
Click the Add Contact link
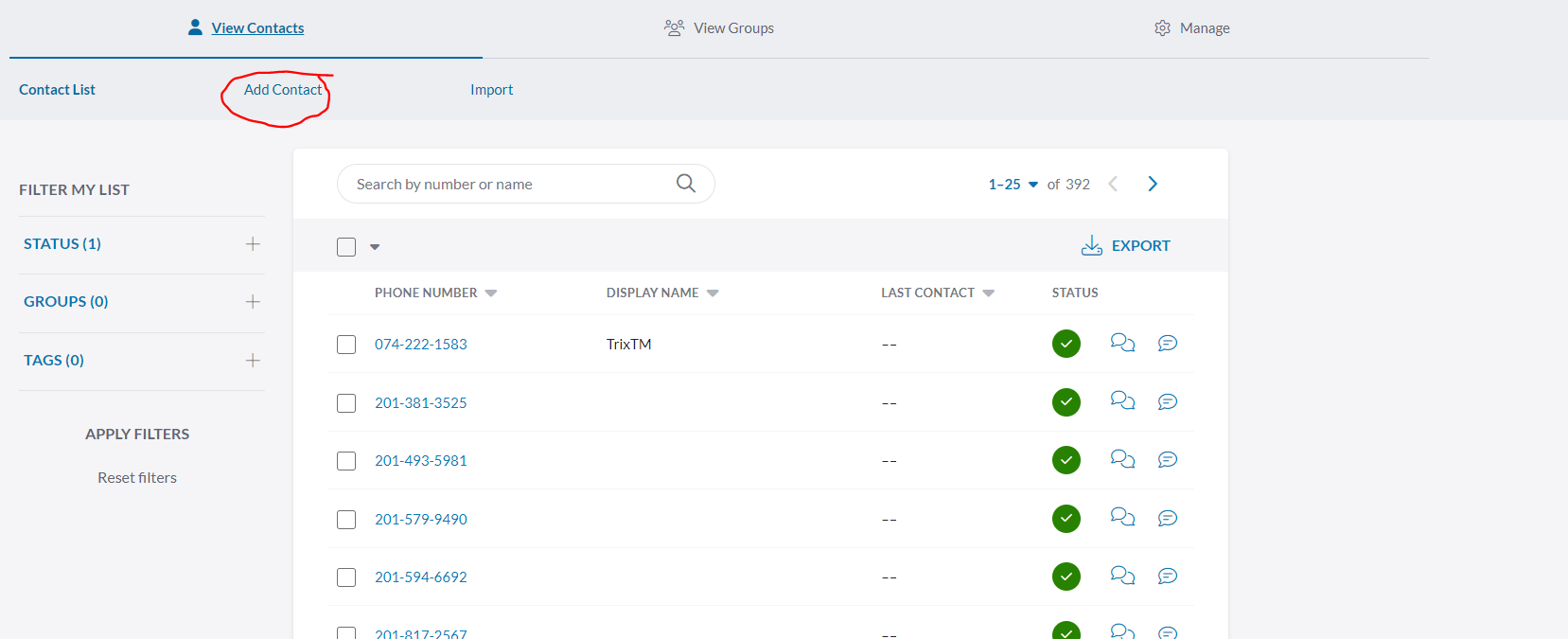[283, 90]
